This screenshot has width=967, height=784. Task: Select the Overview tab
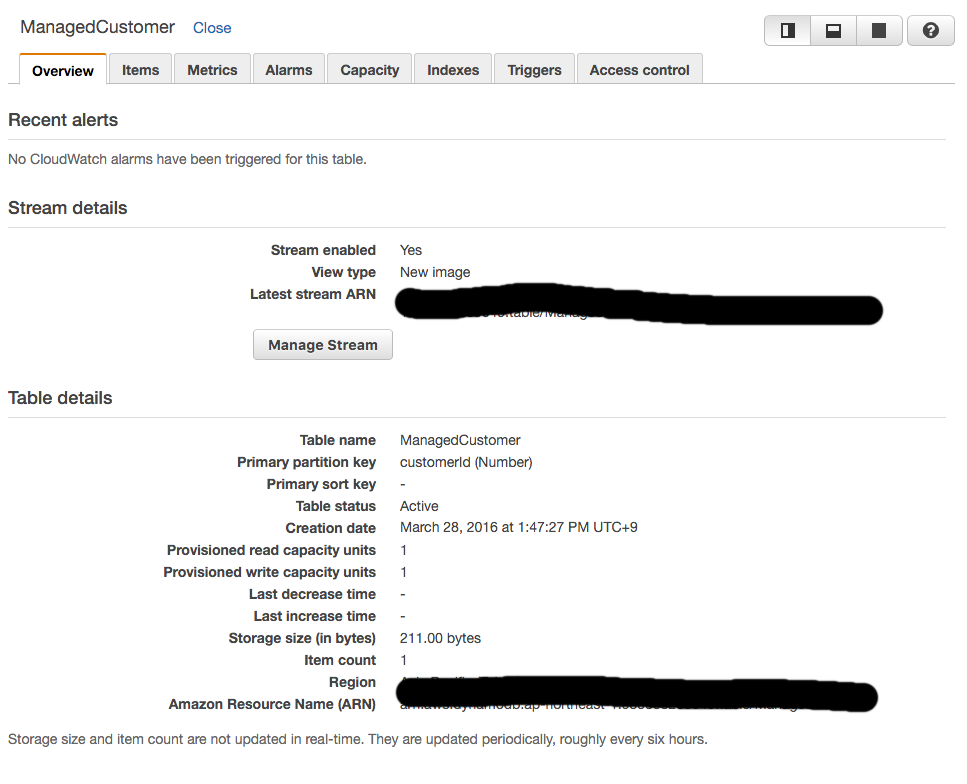coord(62,70)
